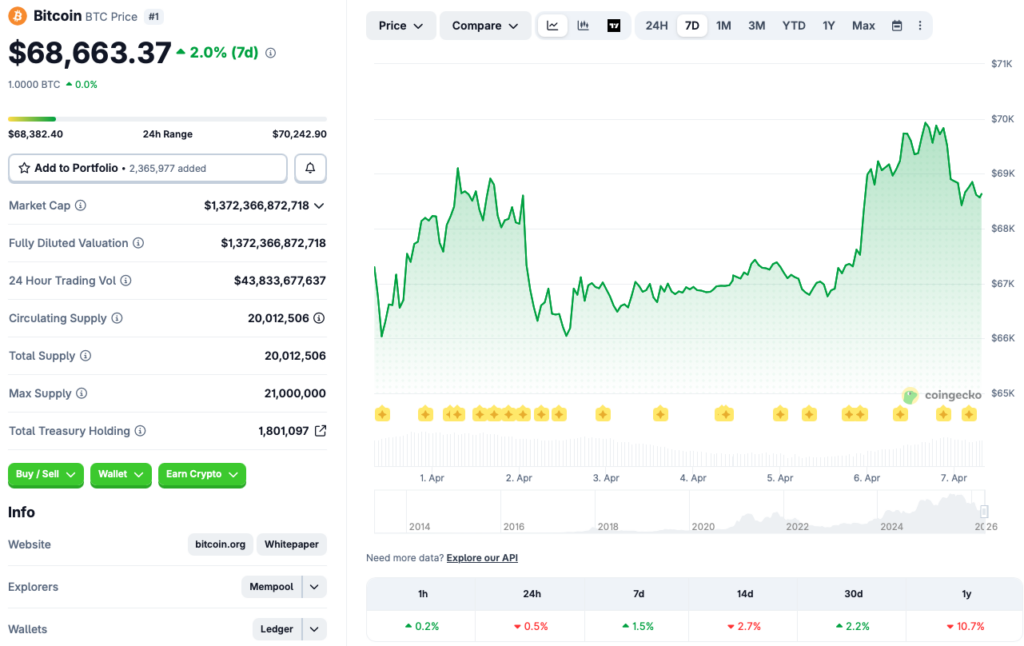Viewport: 1024px width, 646px height.
Task: Switch to the 1M timeframe tab
Action: pos(723,25)
